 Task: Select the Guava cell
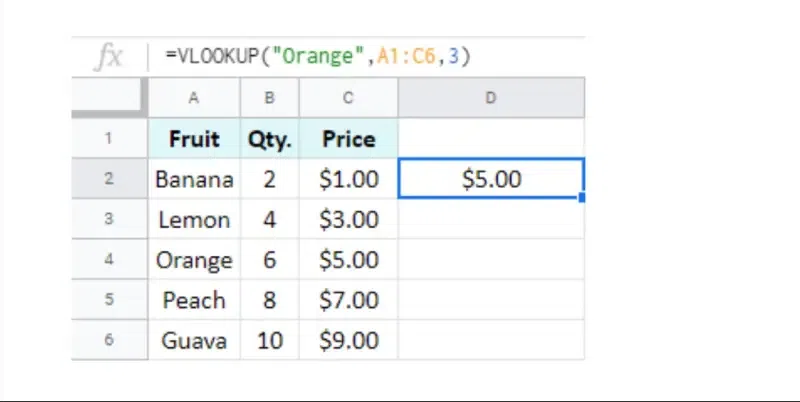click(x=194, y=341)
